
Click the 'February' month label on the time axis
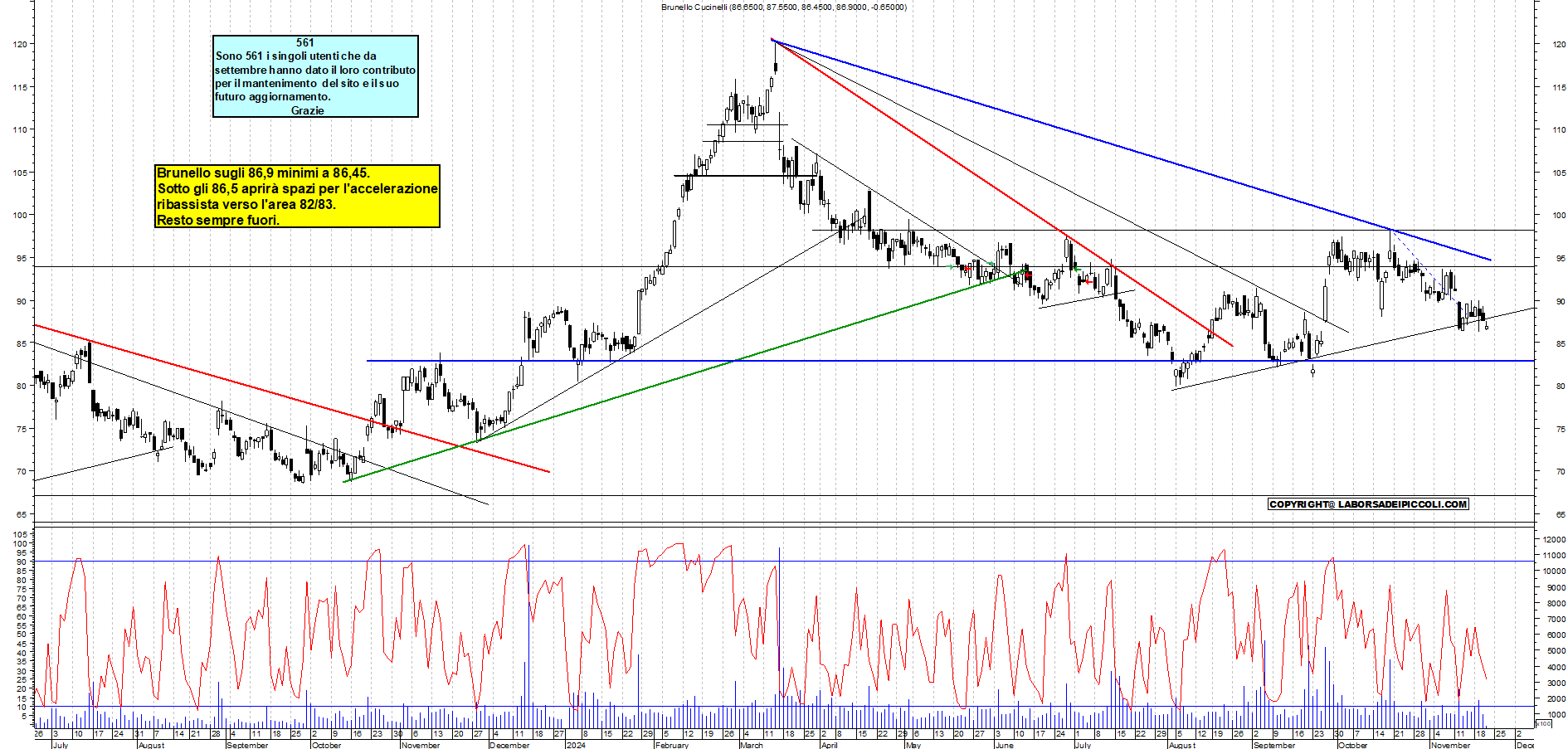coord(671,745)
